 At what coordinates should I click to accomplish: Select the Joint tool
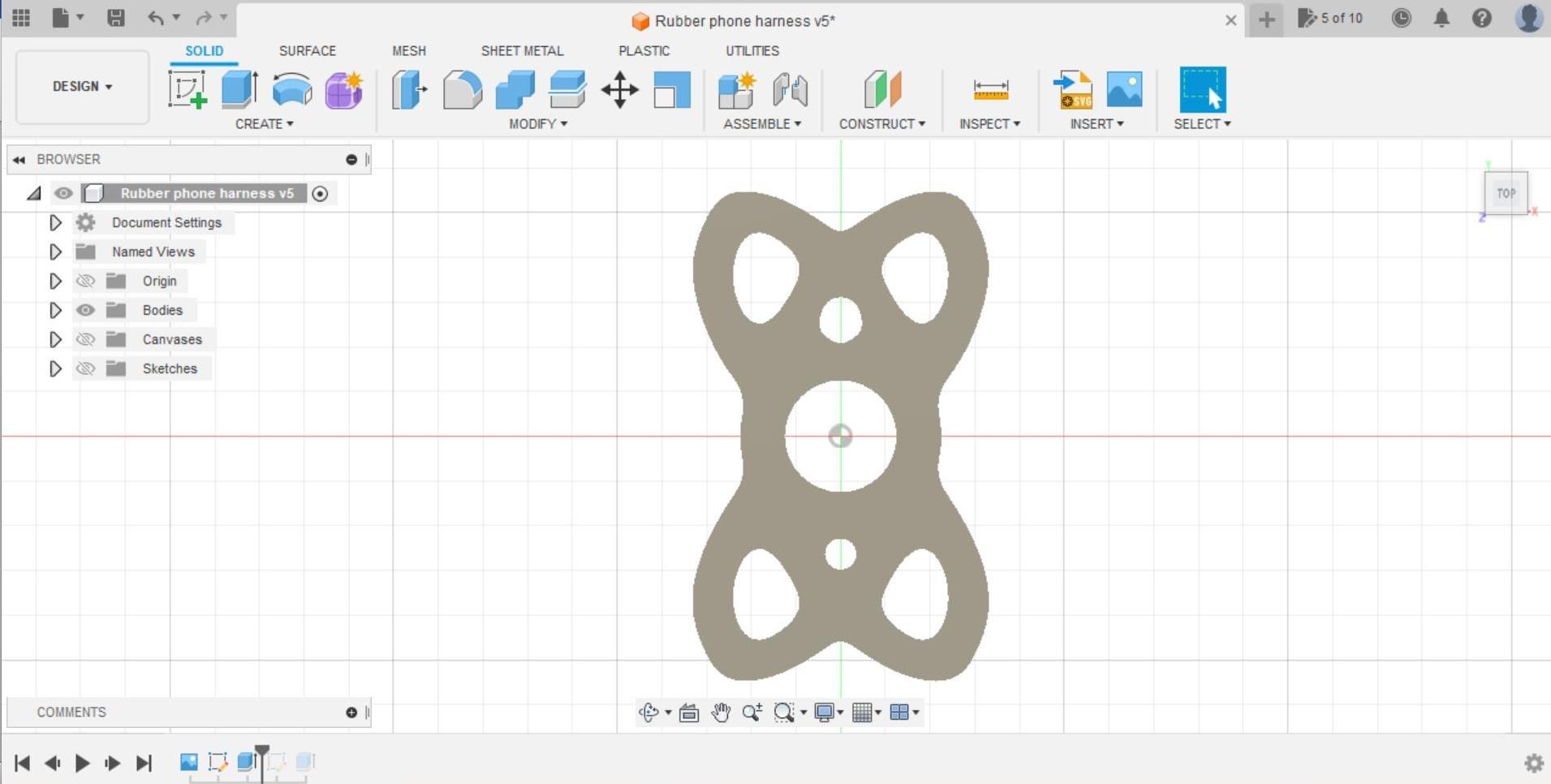(x=790, y=89)
